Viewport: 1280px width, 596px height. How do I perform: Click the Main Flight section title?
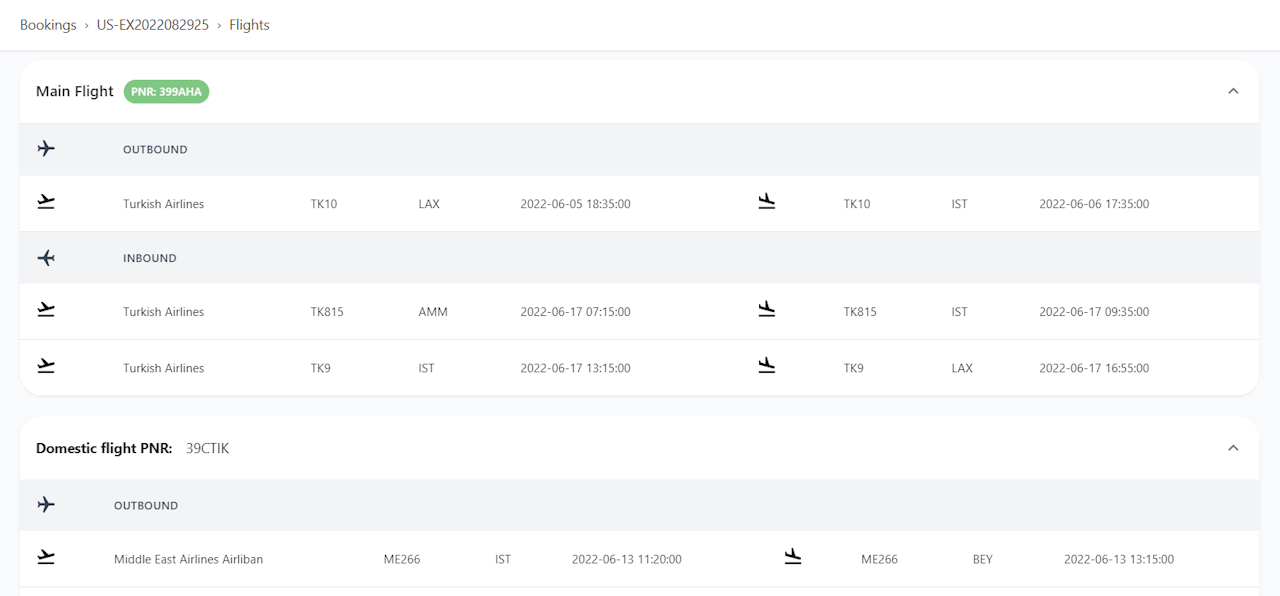(75, 91)
